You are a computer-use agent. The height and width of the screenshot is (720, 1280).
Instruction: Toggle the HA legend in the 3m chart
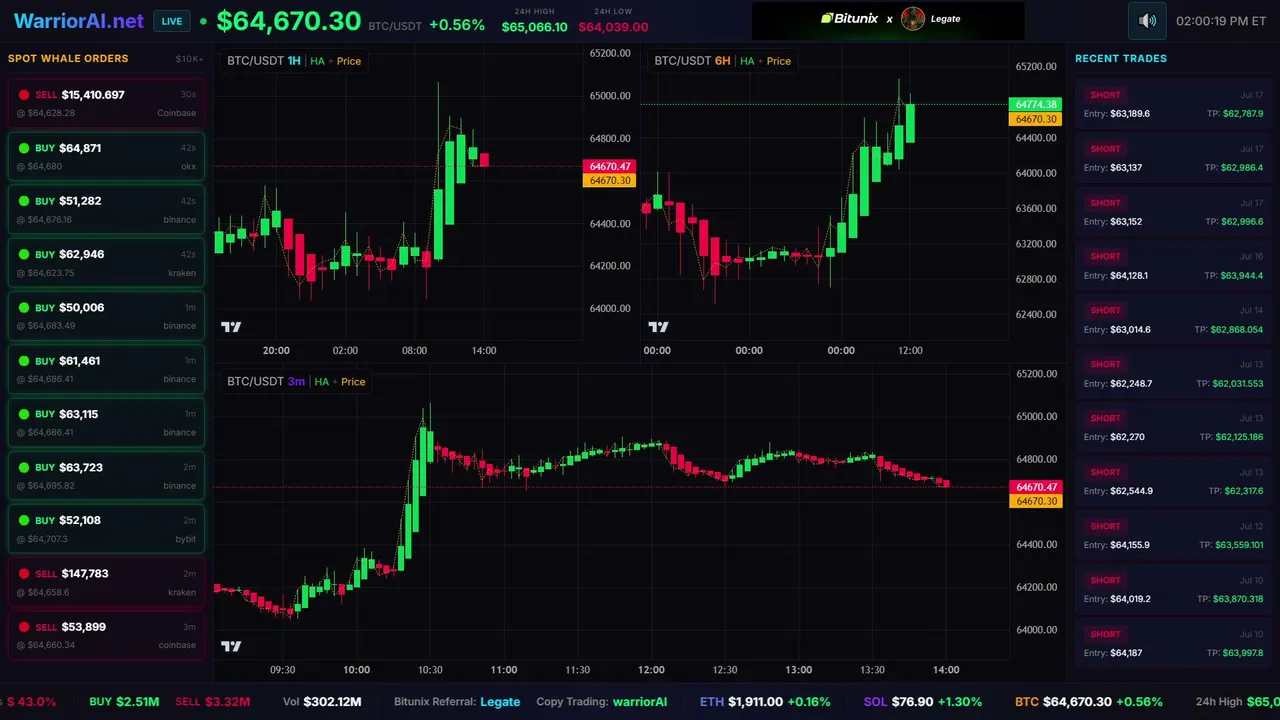(x=322, y=381)
